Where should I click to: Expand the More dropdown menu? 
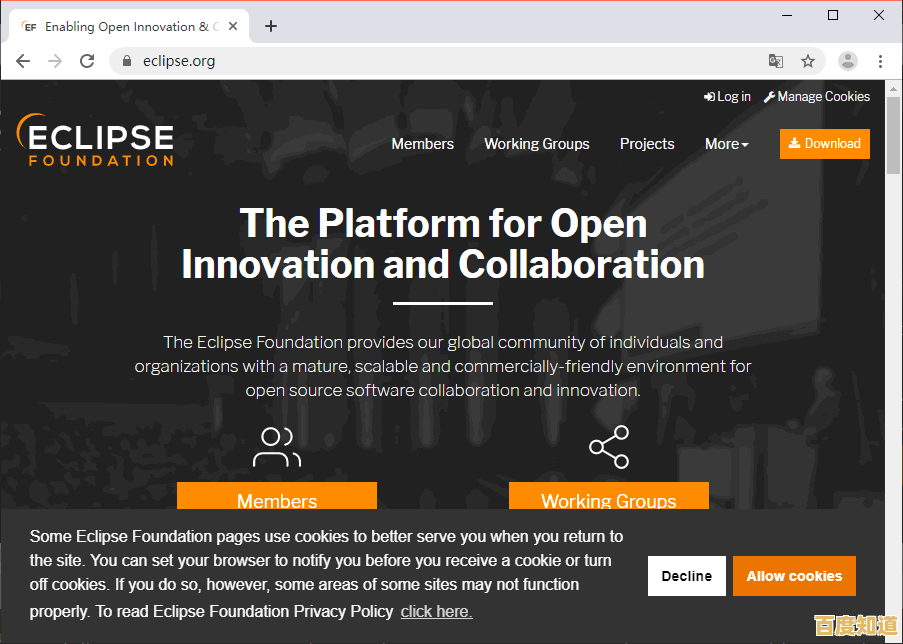[726, 144]
